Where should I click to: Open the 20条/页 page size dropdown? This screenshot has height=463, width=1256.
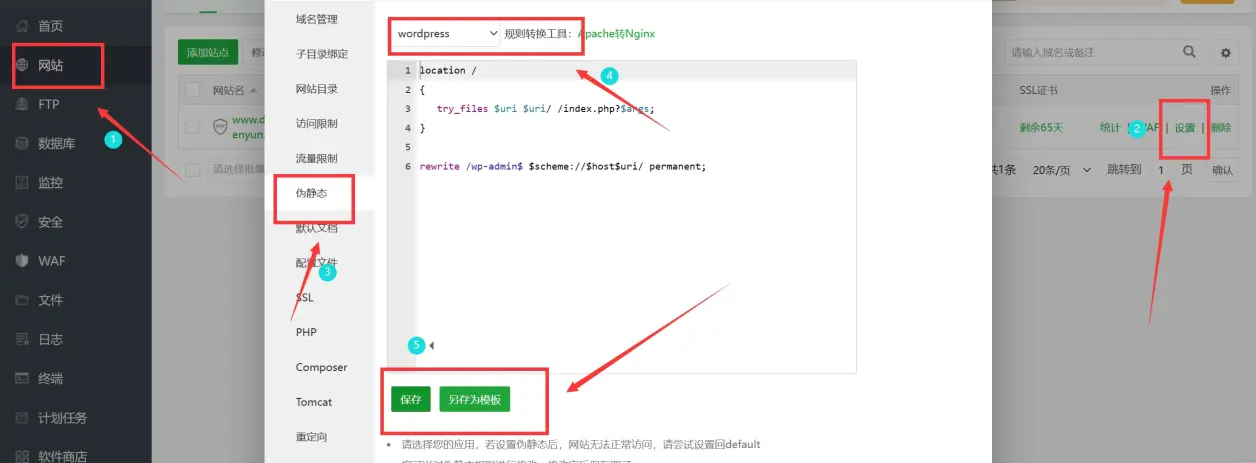click(1060, 170)
